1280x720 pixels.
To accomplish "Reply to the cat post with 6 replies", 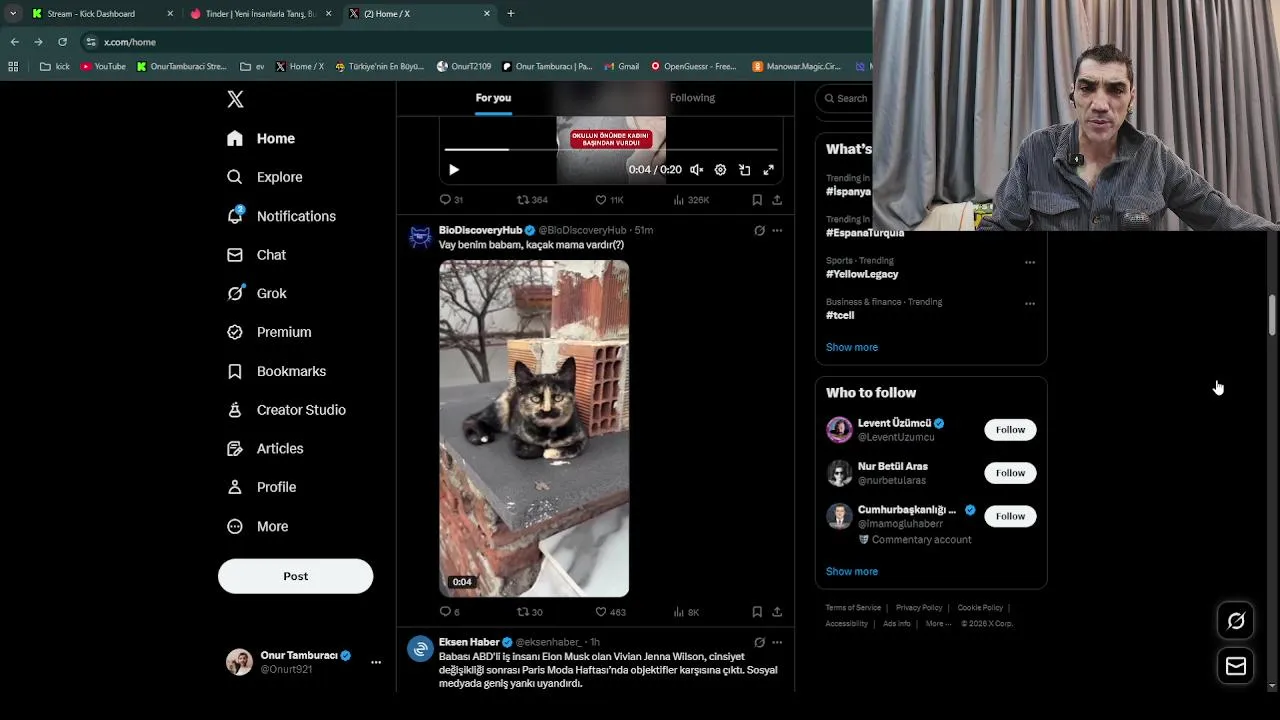I will pyautogui.click(x=450, y=612).
